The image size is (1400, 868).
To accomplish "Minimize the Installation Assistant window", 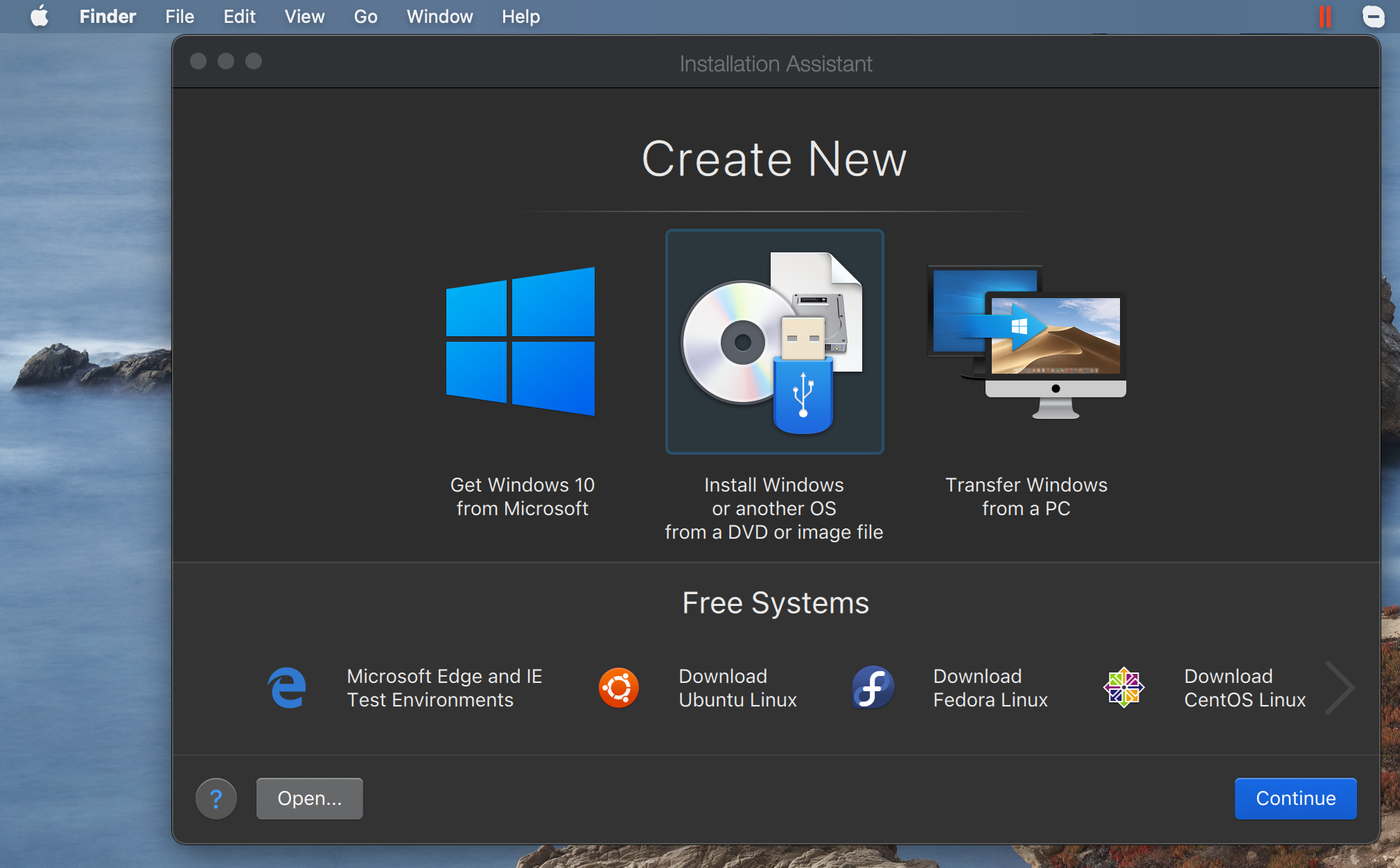I will click(226, 61).
